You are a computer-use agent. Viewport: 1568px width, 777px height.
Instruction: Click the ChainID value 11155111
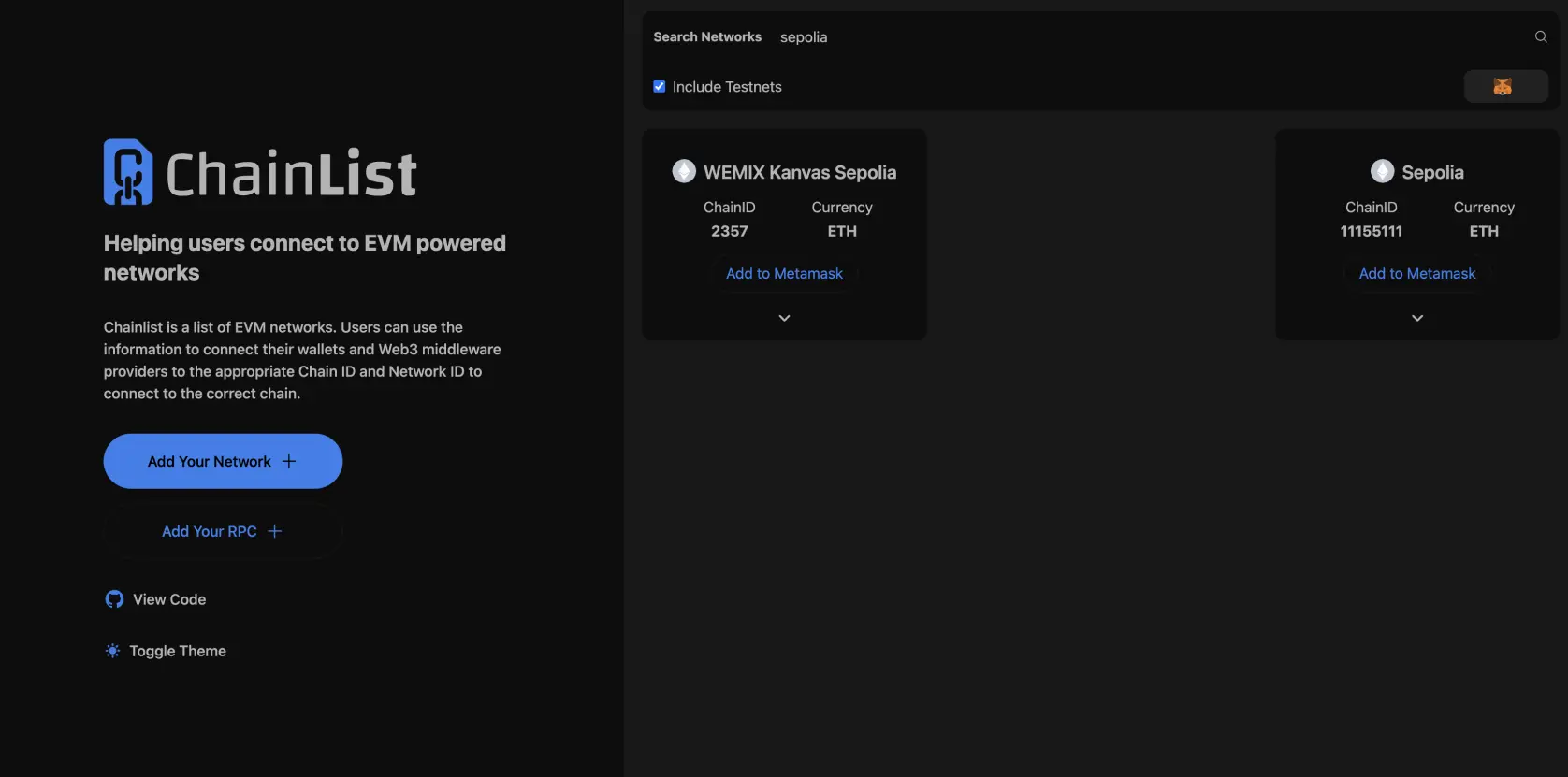(1372, 231)
